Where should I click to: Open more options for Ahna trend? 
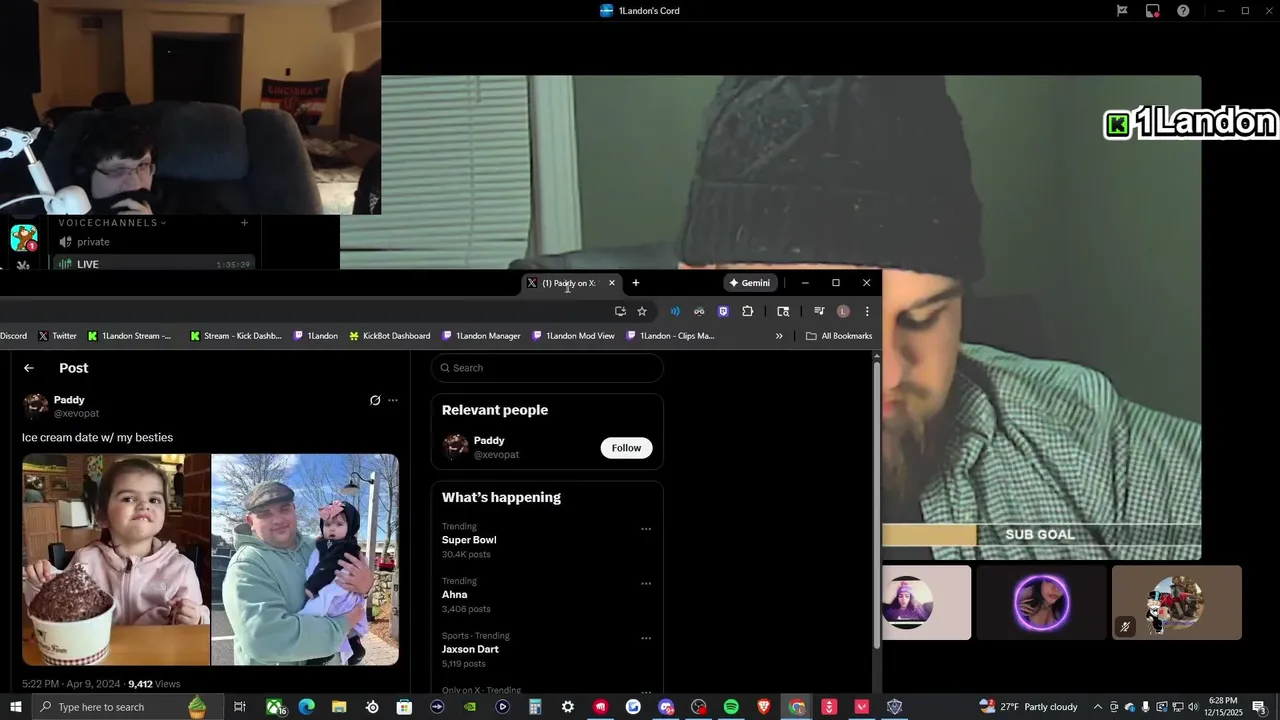pyautogui.click(x=646, y=584)
